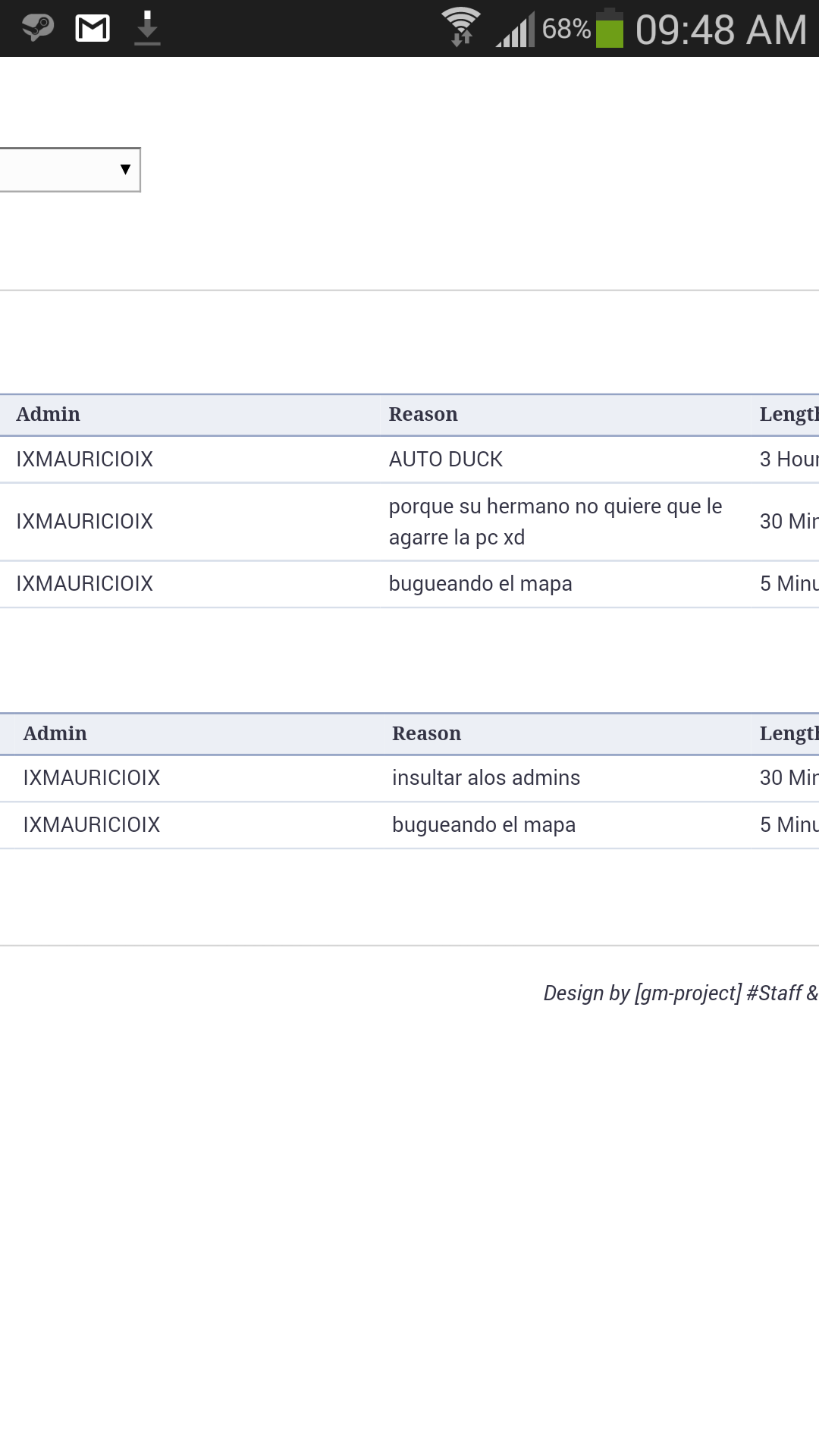The image size is (819, 1456).
Task: Select the AUTO DUCK ban row
Action: [409, 460]
